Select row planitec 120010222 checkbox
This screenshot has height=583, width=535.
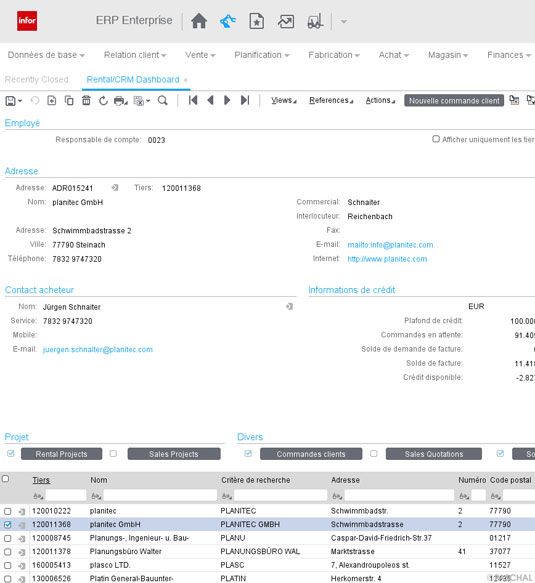(x=7, y=512)
